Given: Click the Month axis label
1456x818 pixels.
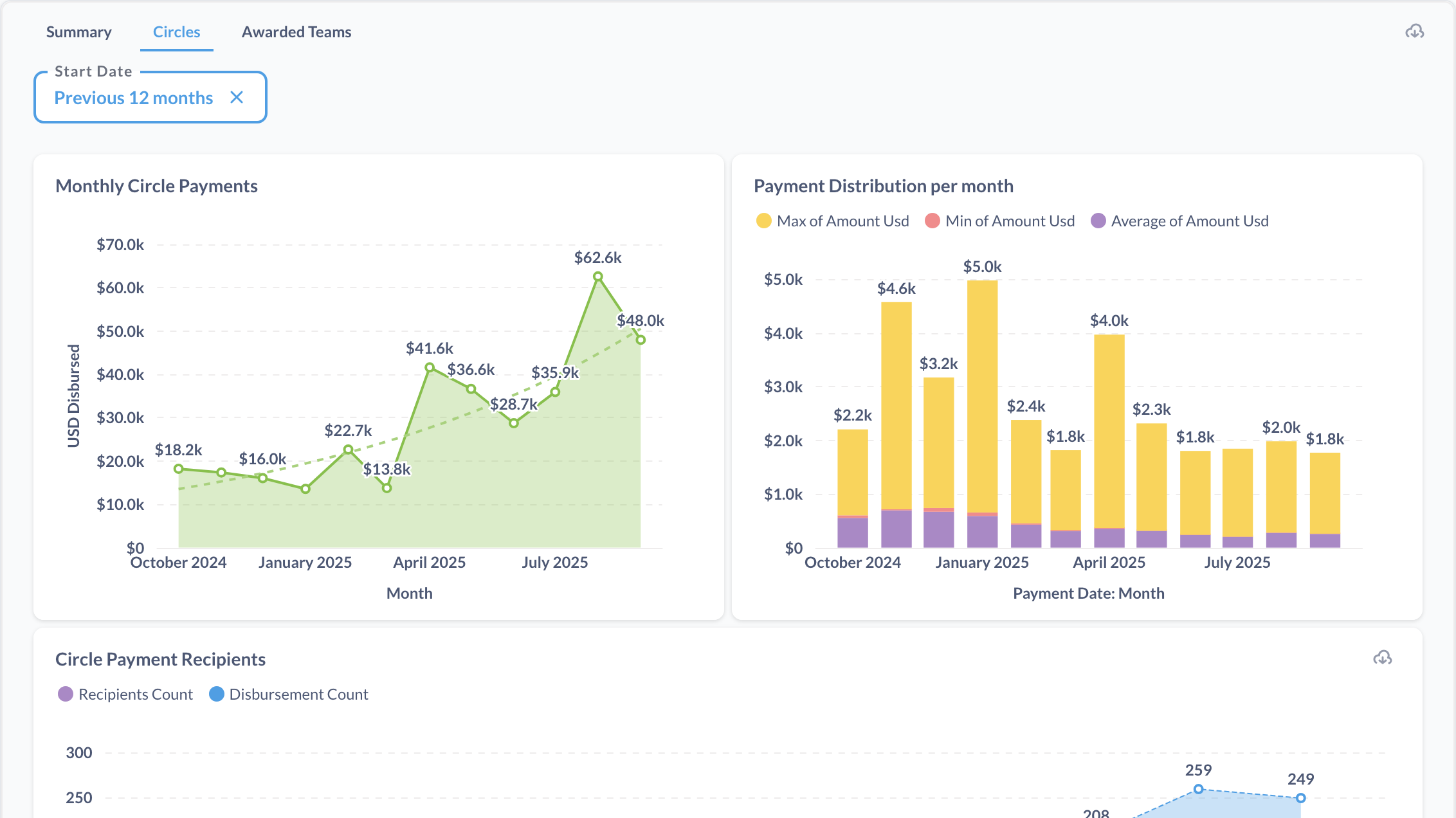Looking at the screenshot, I should (410, 593).
